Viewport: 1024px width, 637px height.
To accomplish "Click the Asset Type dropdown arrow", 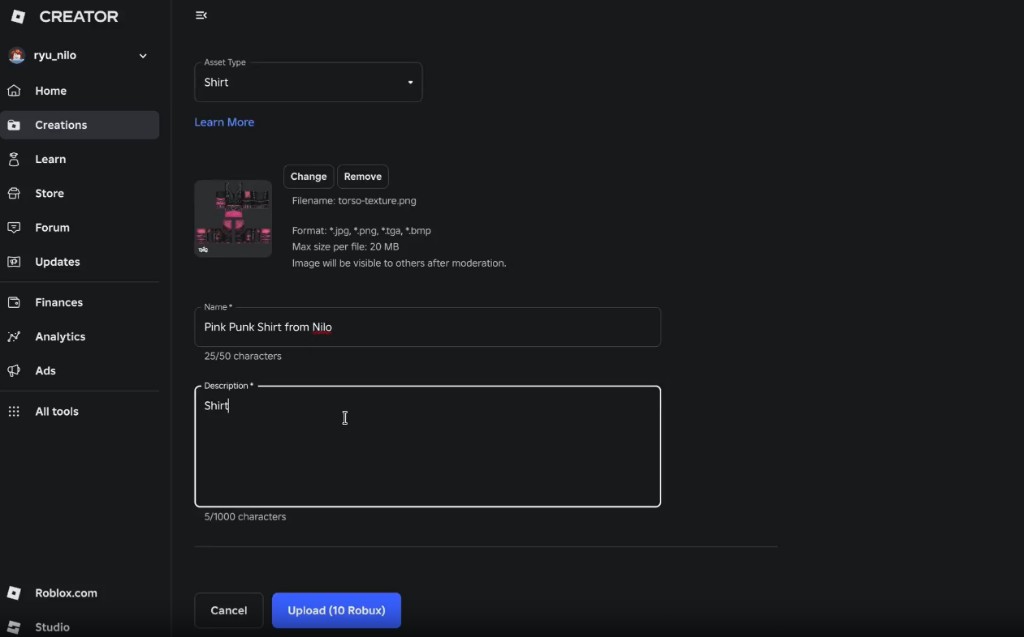I will click(410, 82).
